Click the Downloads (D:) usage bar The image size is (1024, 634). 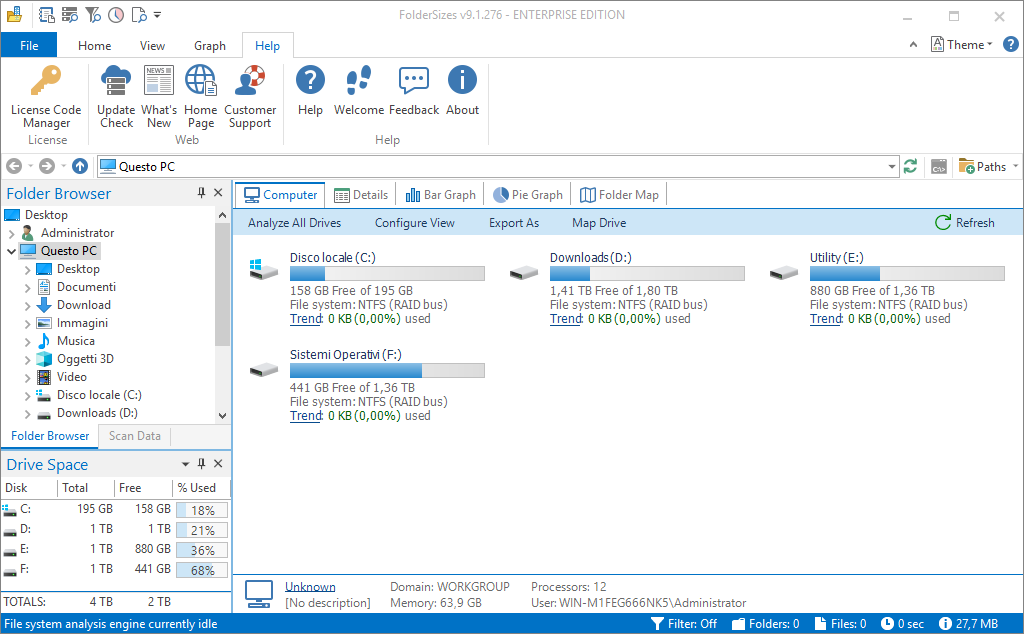point(647,274)
